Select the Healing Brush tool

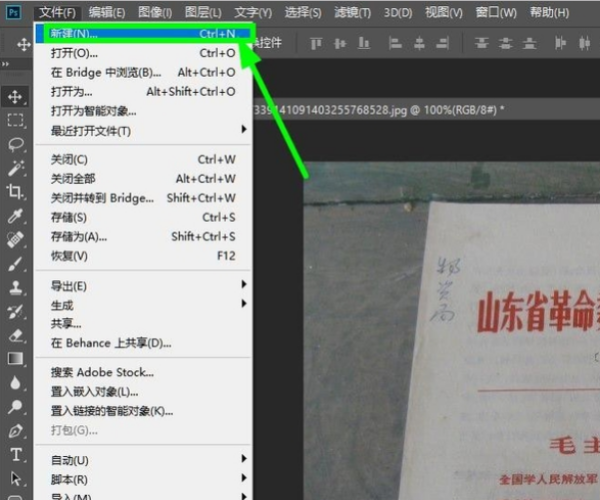click(x=15, y=240)
